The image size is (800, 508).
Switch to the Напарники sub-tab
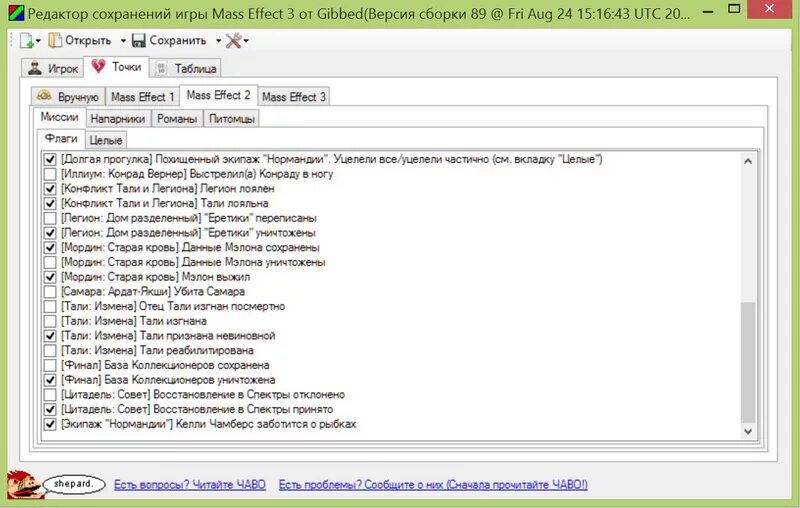118,118
